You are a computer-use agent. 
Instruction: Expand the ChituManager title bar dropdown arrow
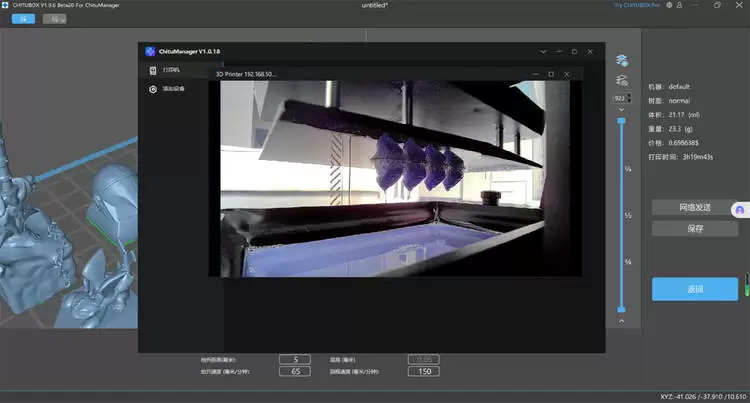541,51
